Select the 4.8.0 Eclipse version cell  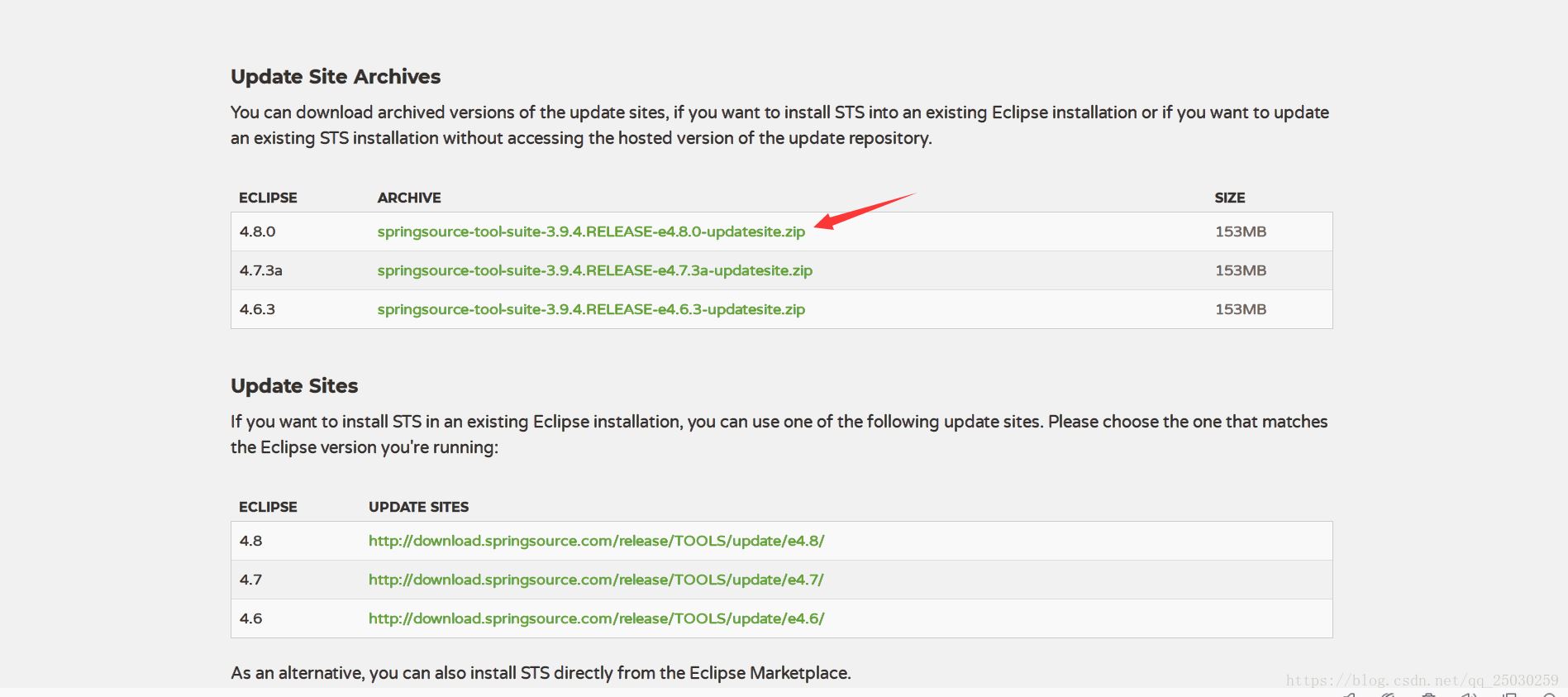[257, 232]
